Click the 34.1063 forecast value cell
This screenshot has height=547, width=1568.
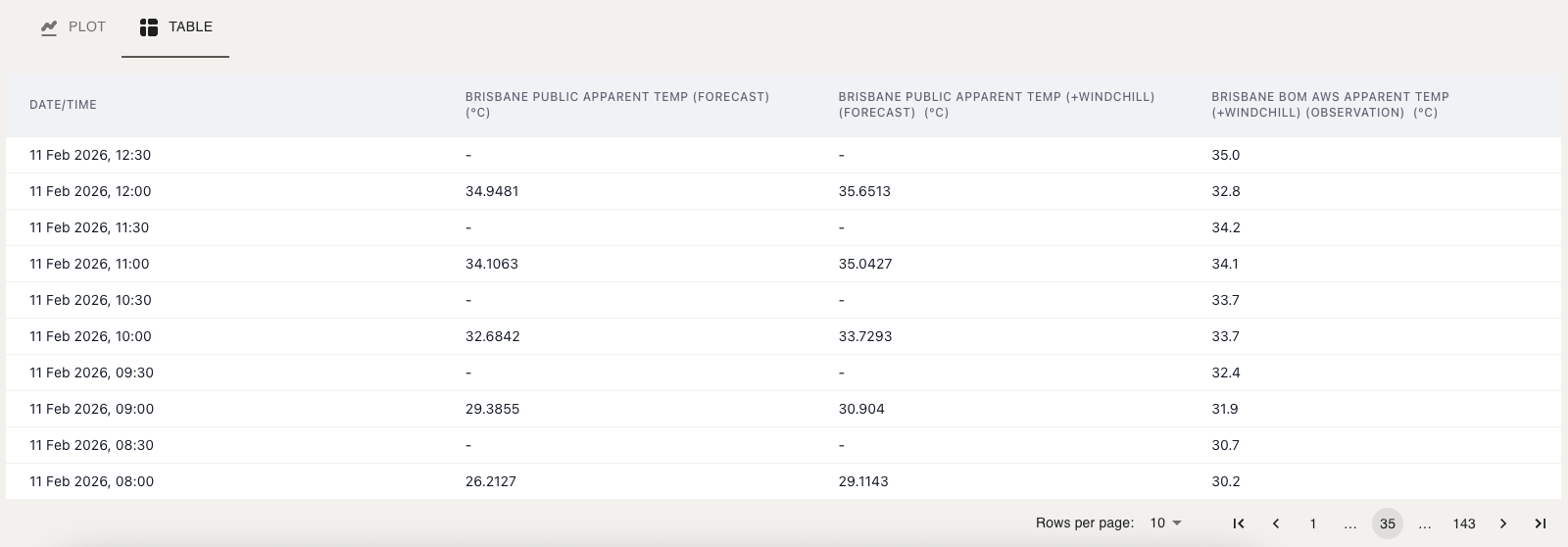[x=492, y=264]
